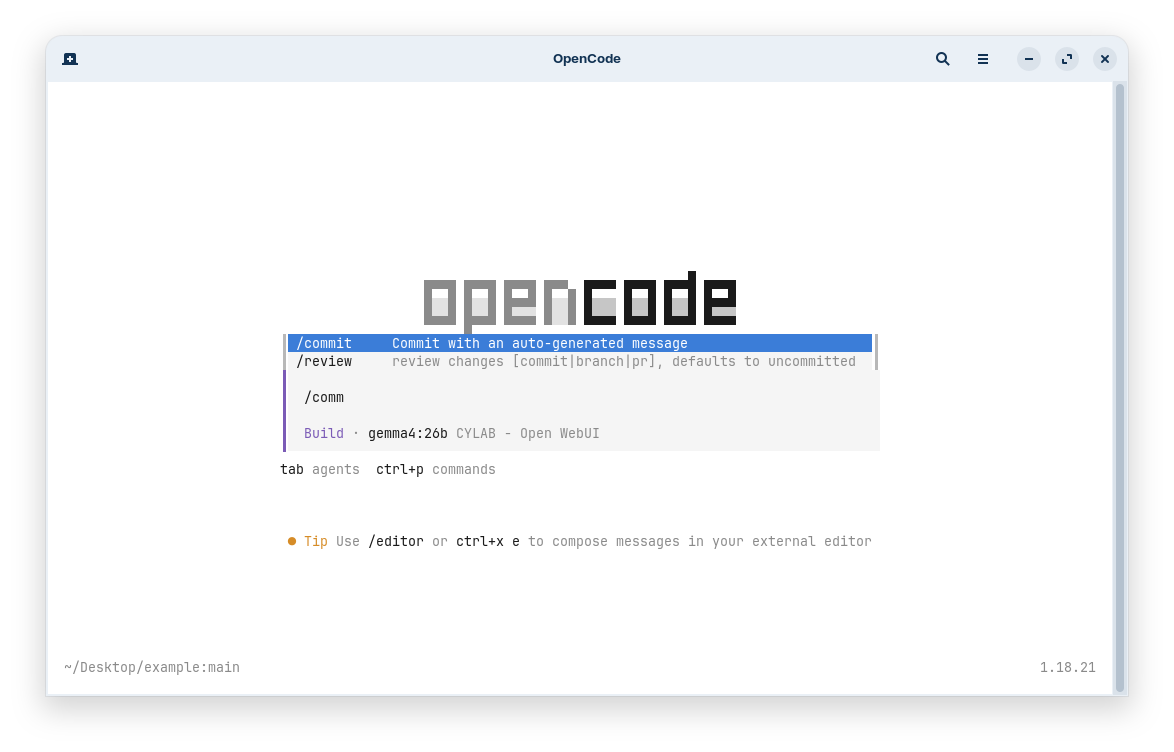Screen dimensions: 1174x752
Task: Click the tab agents hint
Action: (x=320, y=469)
